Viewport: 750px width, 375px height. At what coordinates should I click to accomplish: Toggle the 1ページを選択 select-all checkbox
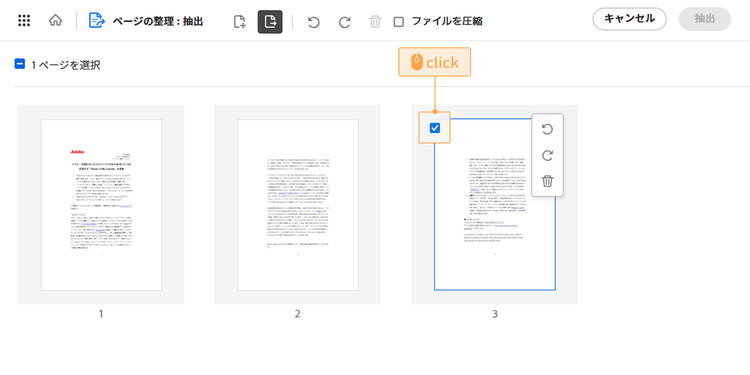(x=20, y=64)
